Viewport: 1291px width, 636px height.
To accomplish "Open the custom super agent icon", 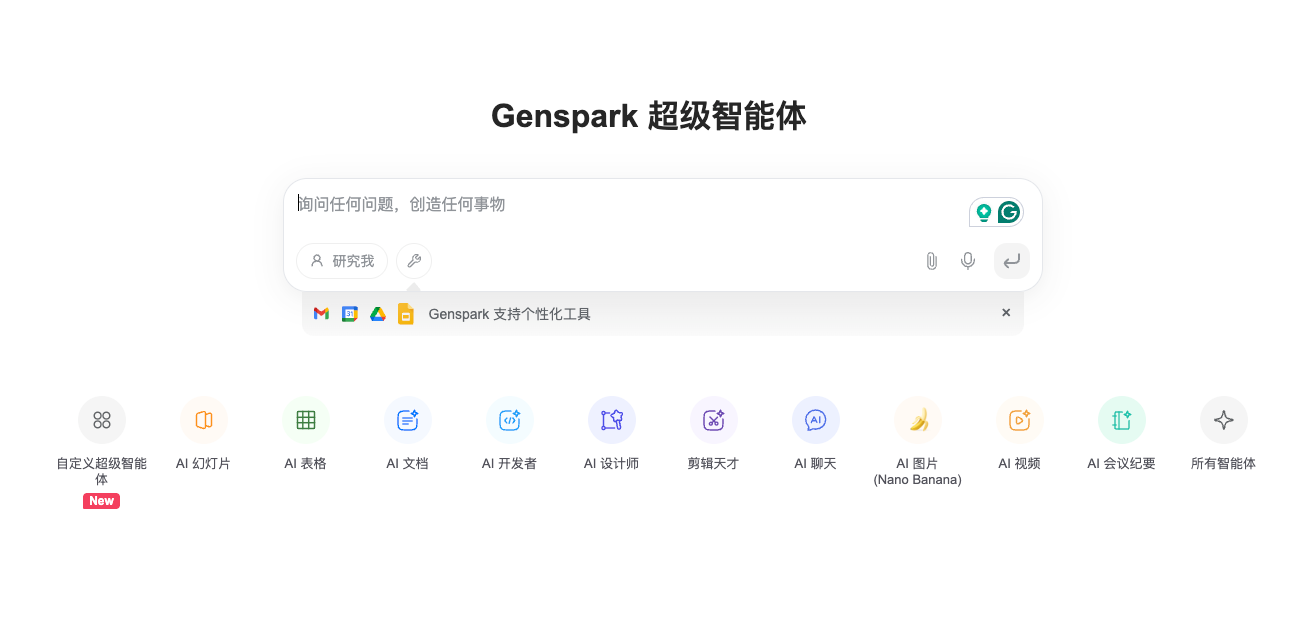I will click(x=102, y=420).
